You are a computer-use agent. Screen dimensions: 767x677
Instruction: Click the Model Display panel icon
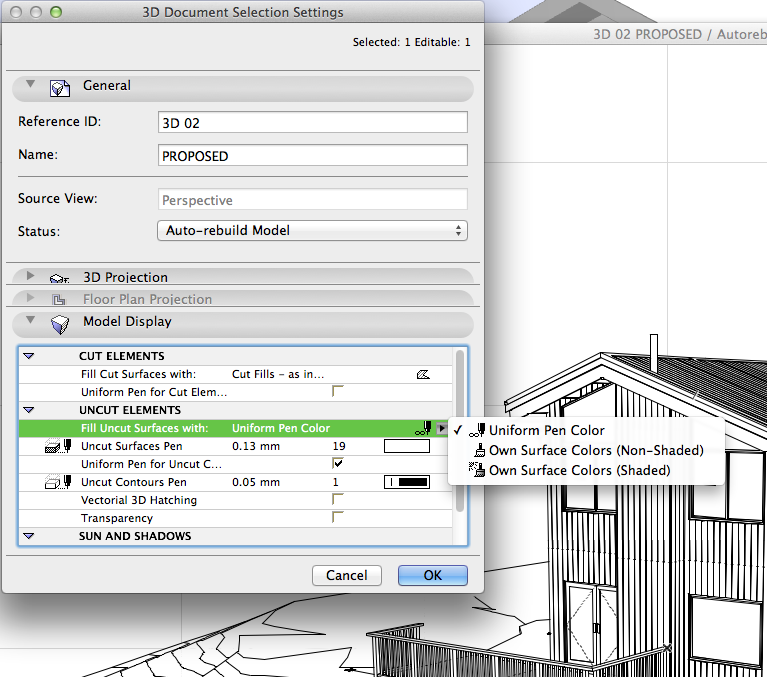(60, 324)
